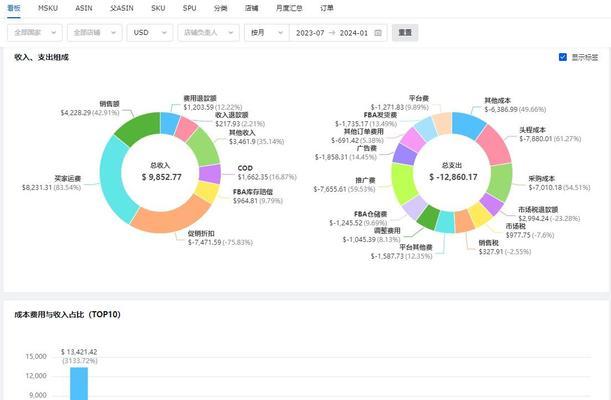Viewport: 611px width, 400px height.
Task: Expand the USD currency dropdown
Action: pyautogui.click(x=150, y=33)
